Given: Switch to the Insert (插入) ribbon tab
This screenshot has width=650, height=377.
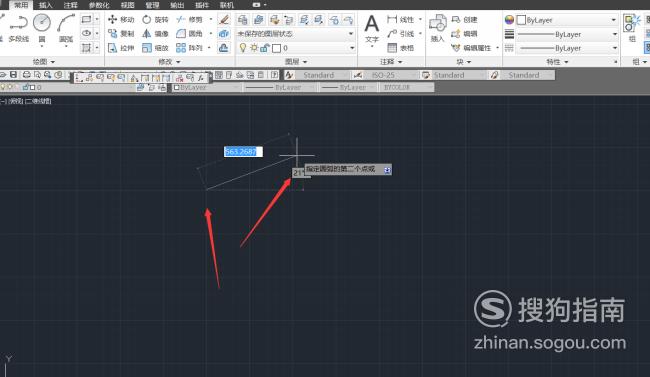Looking at the screenshot, I should pos(46,5).
